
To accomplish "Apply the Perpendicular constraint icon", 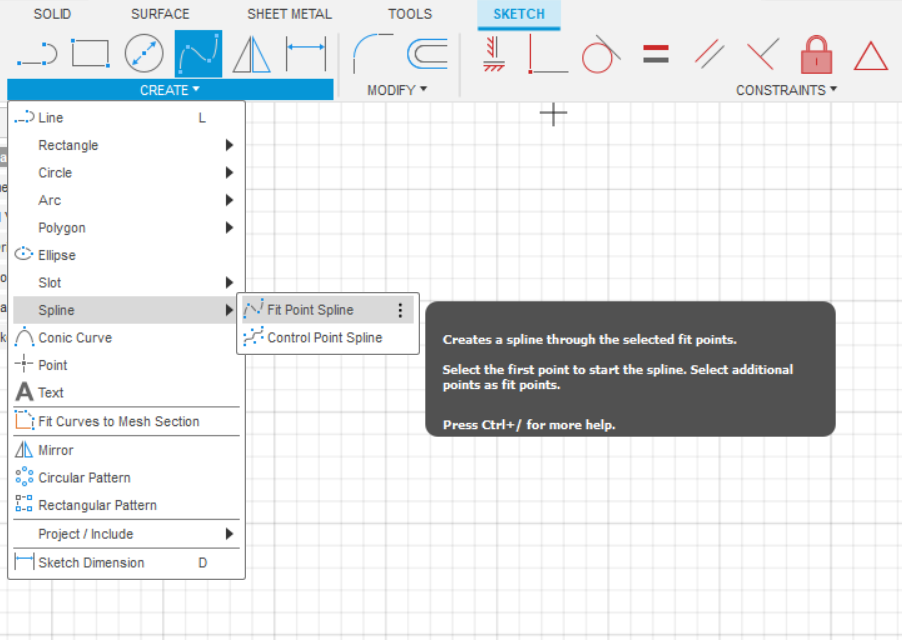I will (763, 53).
